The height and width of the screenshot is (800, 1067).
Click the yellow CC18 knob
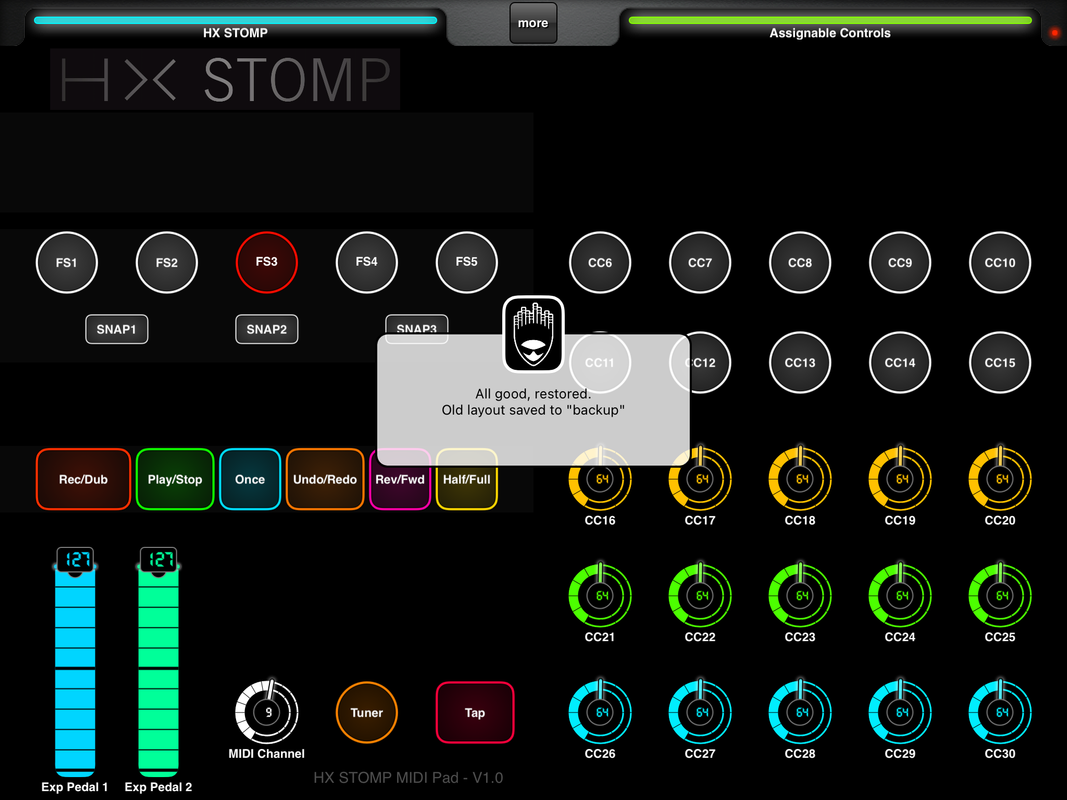click(x=800, y=478)
